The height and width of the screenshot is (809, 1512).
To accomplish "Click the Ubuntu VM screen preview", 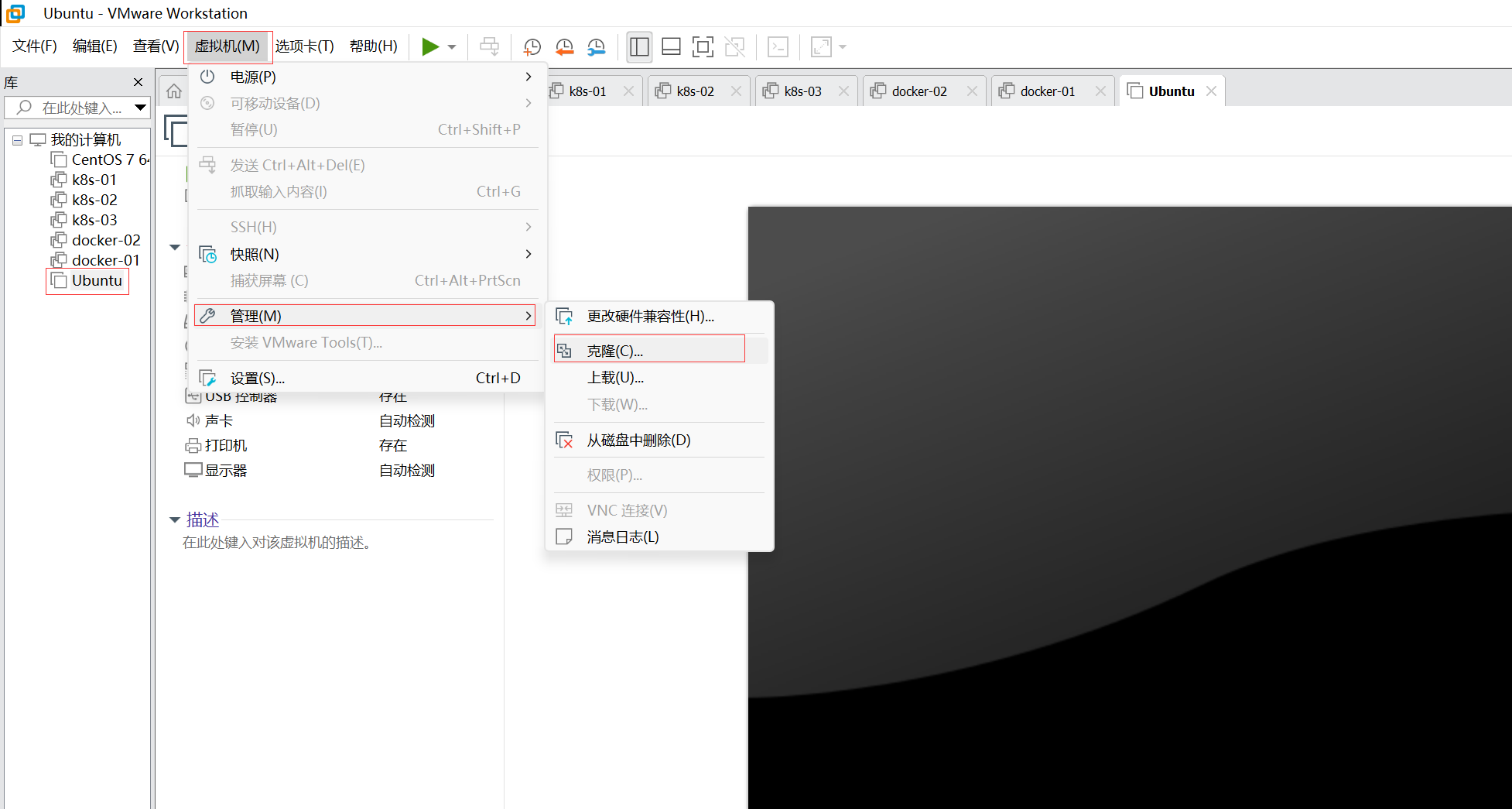I will click(1130, 507).
